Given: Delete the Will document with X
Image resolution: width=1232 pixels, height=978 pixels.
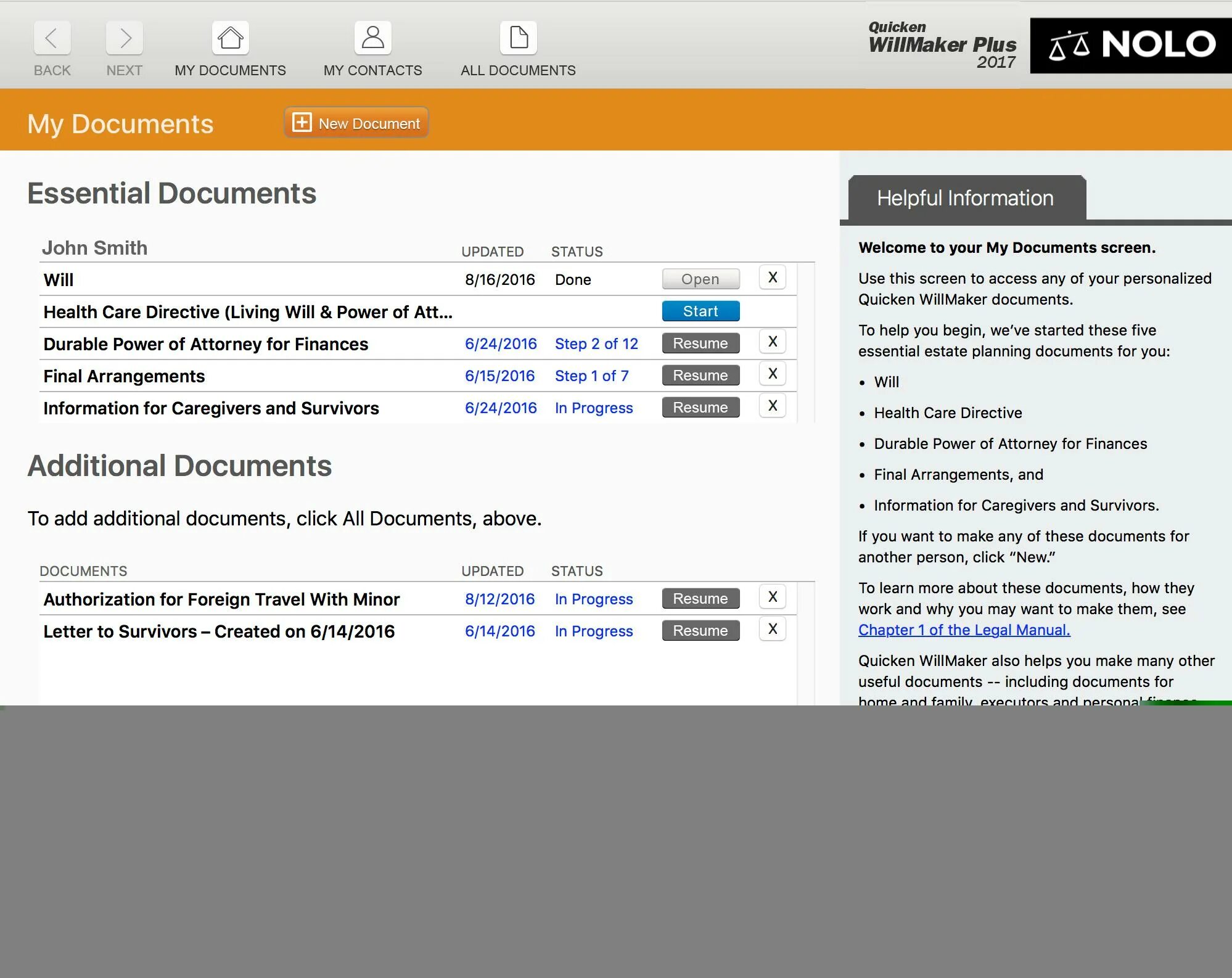Looking at the screenshot, I should (772, 278).
